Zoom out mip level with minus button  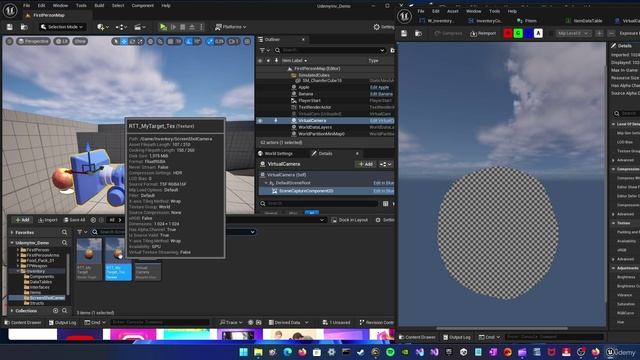(x=611, y=33)
